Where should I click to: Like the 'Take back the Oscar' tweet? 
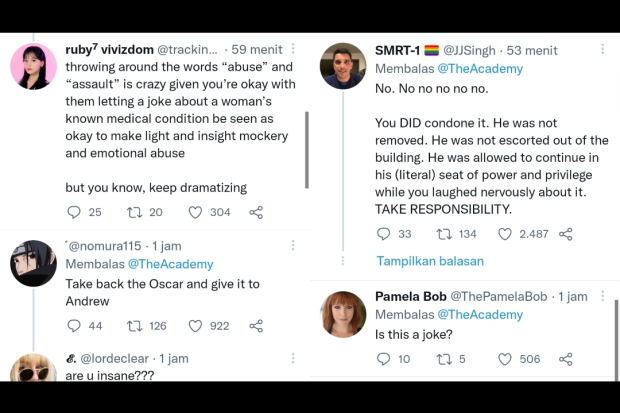[x=196, y=326]
